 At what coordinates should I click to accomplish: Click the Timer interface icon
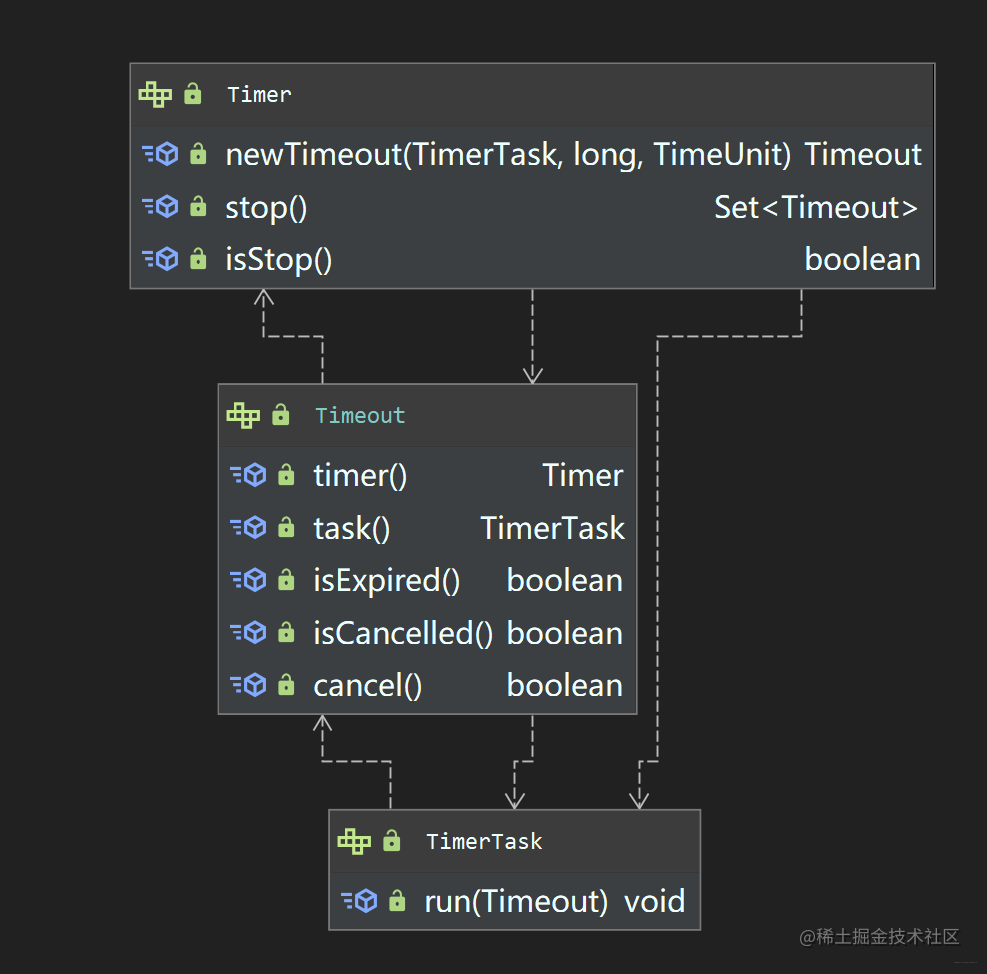[155, 94]
